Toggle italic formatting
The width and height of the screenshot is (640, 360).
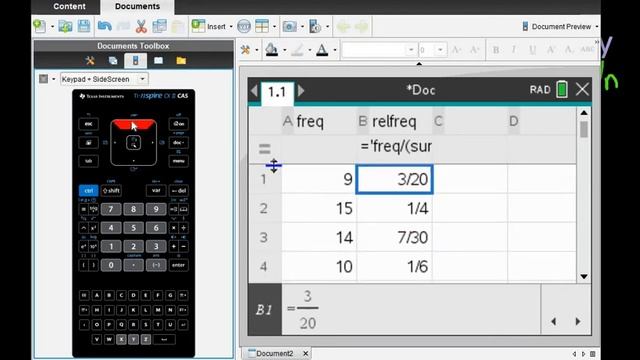(513, 50)
